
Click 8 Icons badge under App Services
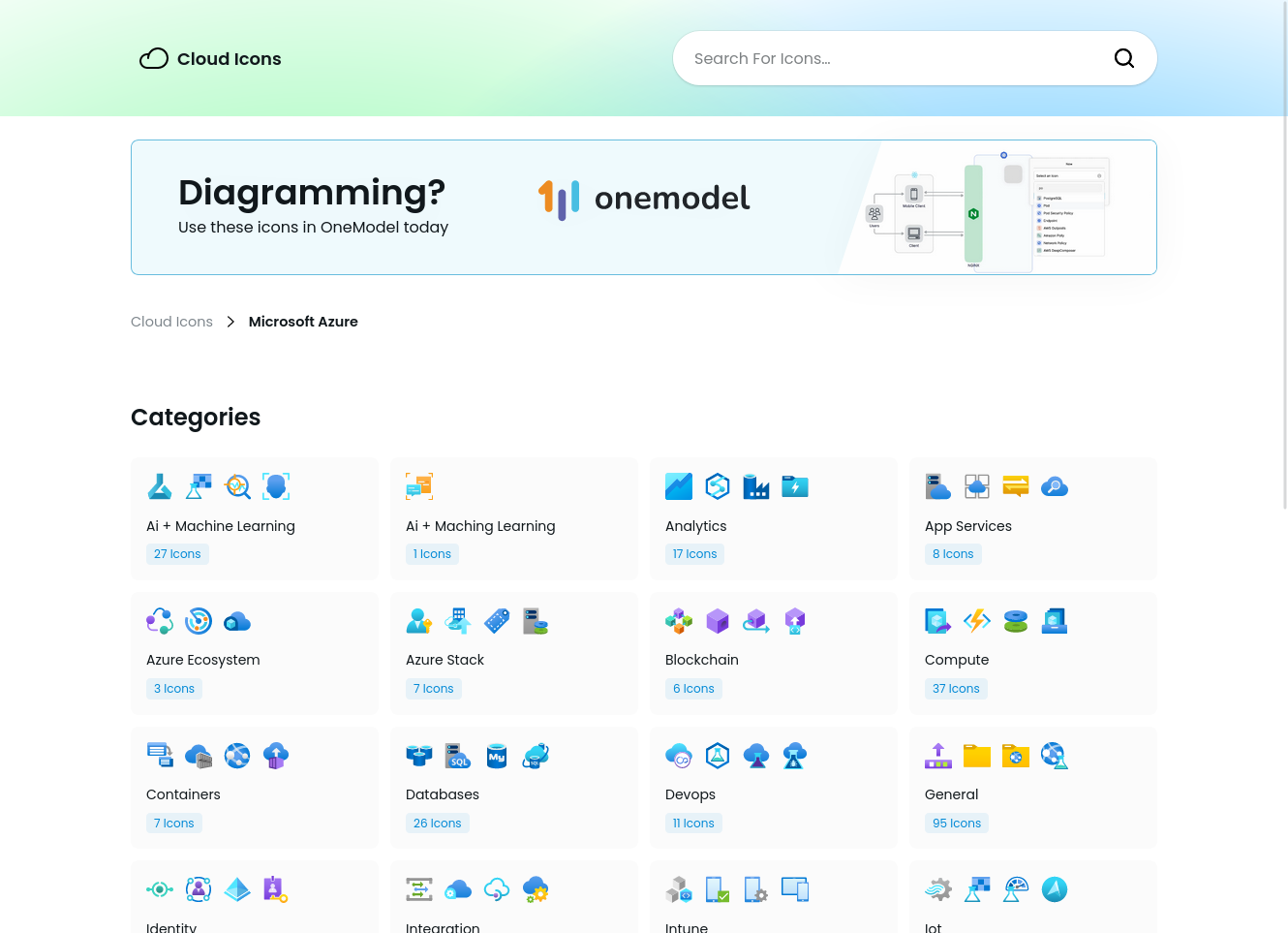tap(953, 554)
